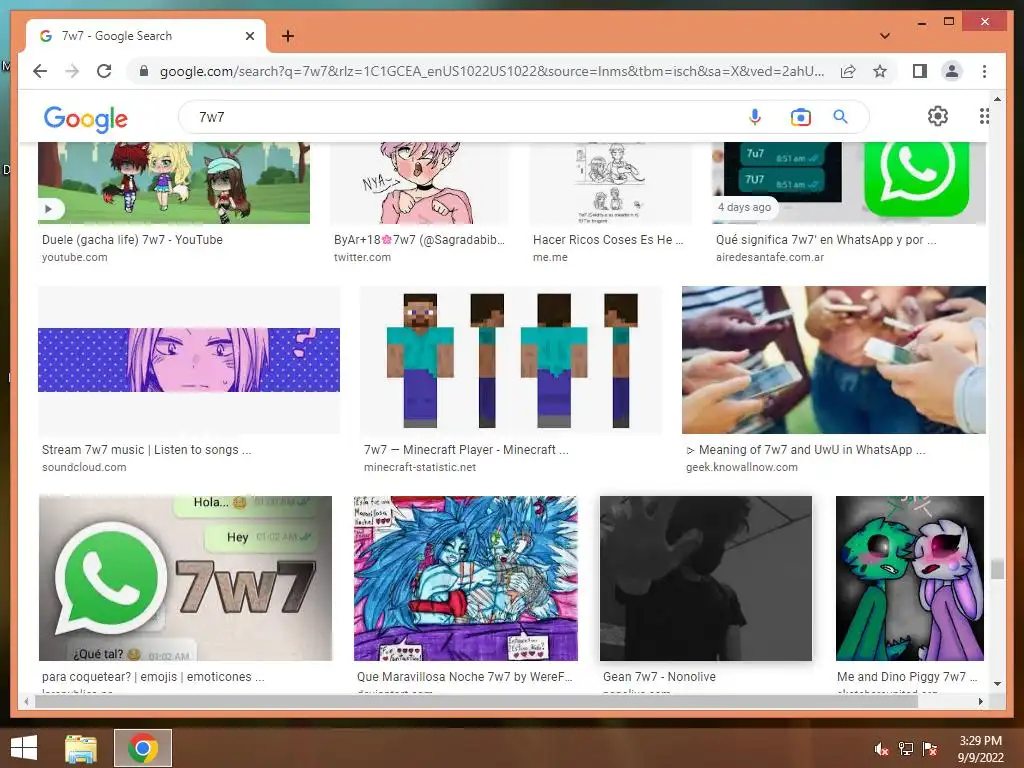Open Que Maravillosa Noche 7w7 link
The width and height of the screenshot is (1024, 768).
click(464, 677)
